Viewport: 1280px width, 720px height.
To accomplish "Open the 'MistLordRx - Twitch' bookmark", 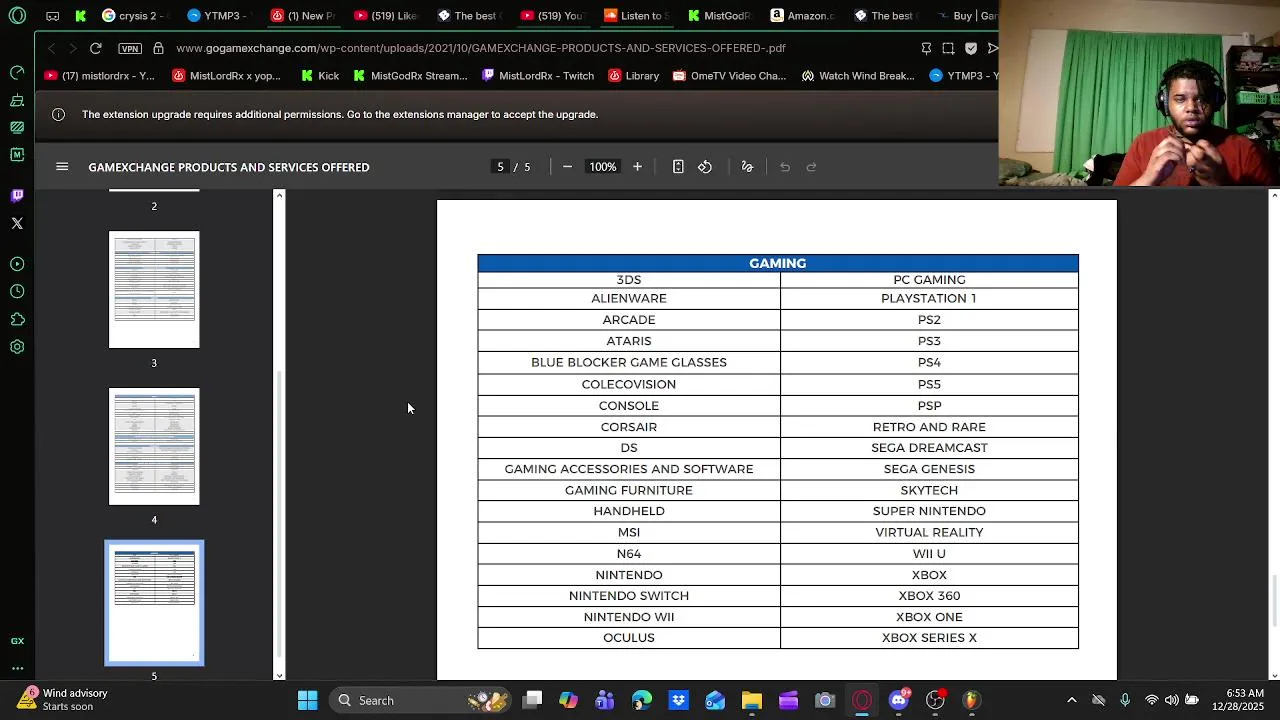I will click(x=537, y=76).
